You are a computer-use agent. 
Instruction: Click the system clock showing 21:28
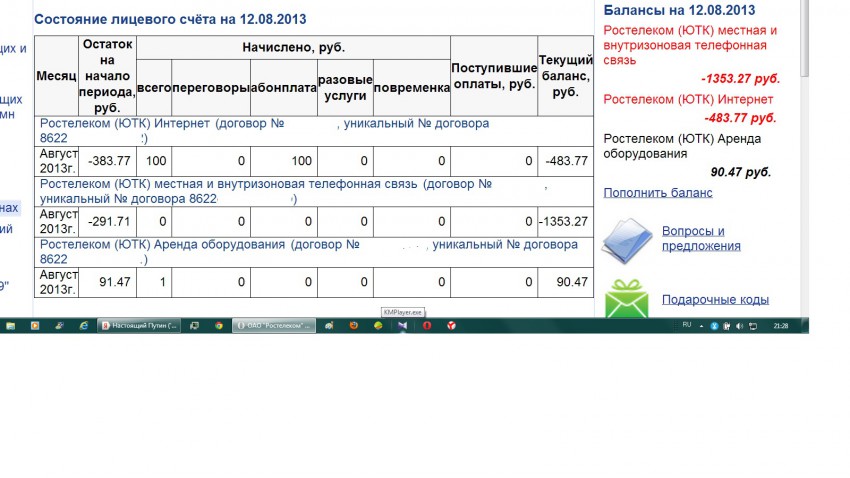[780, 326]
